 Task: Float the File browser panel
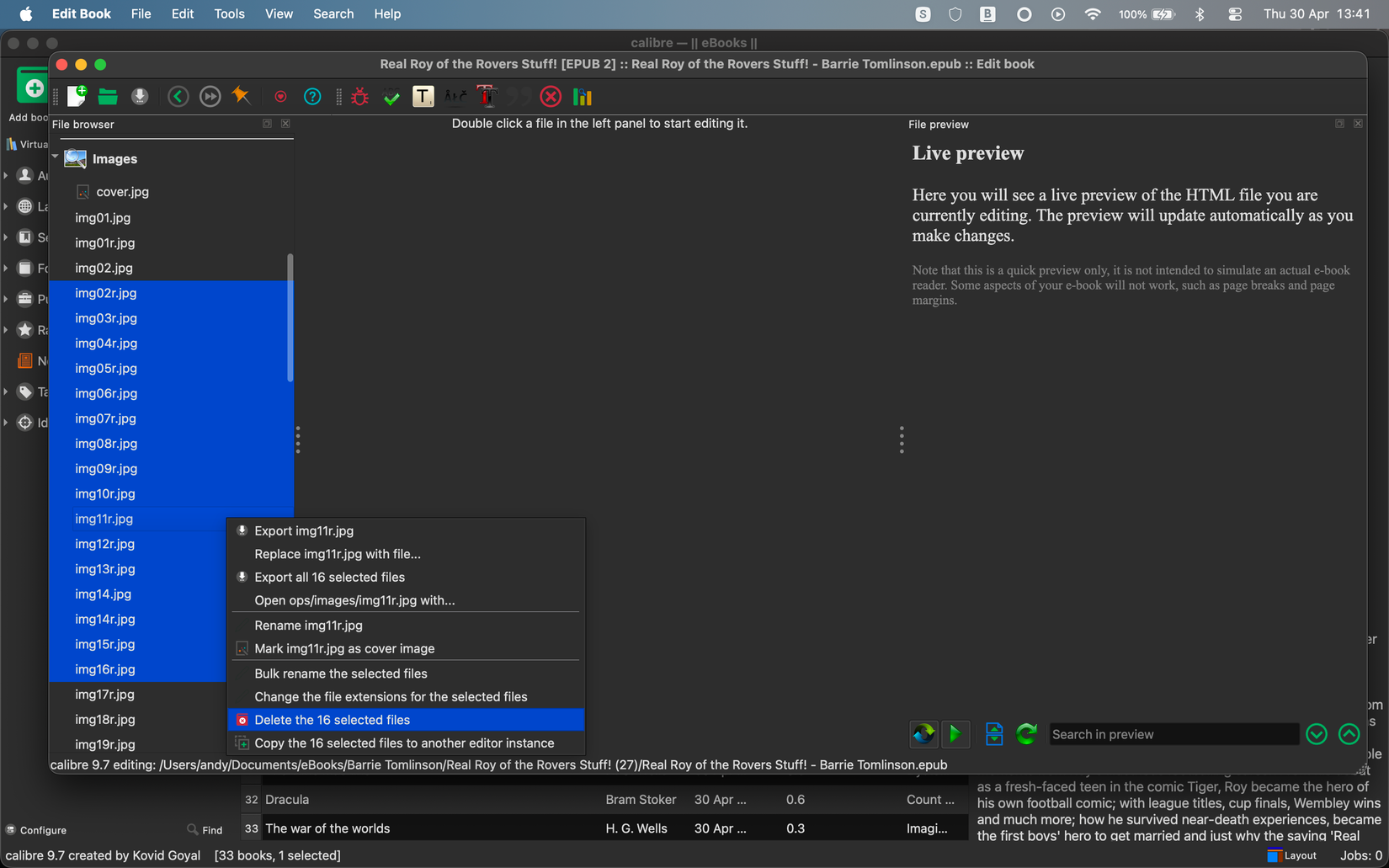pos(267,124)
